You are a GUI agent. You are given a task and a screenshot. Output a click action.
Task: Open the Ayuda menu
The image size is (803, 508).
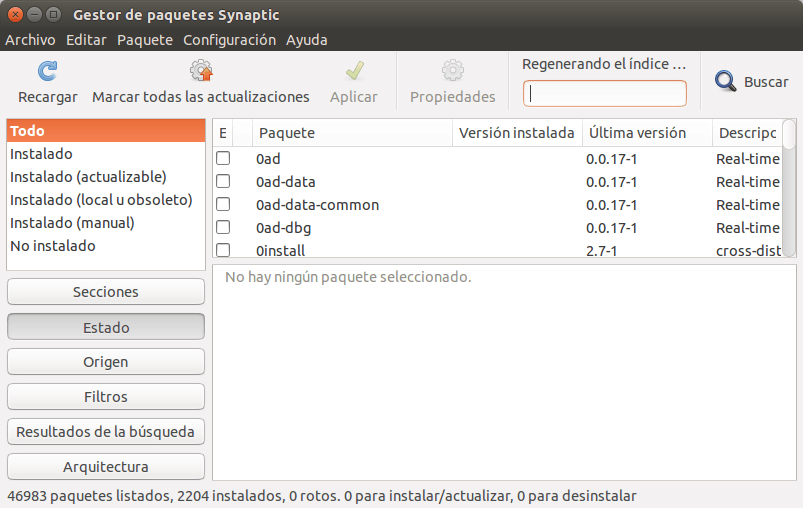(x=307, y=40)
